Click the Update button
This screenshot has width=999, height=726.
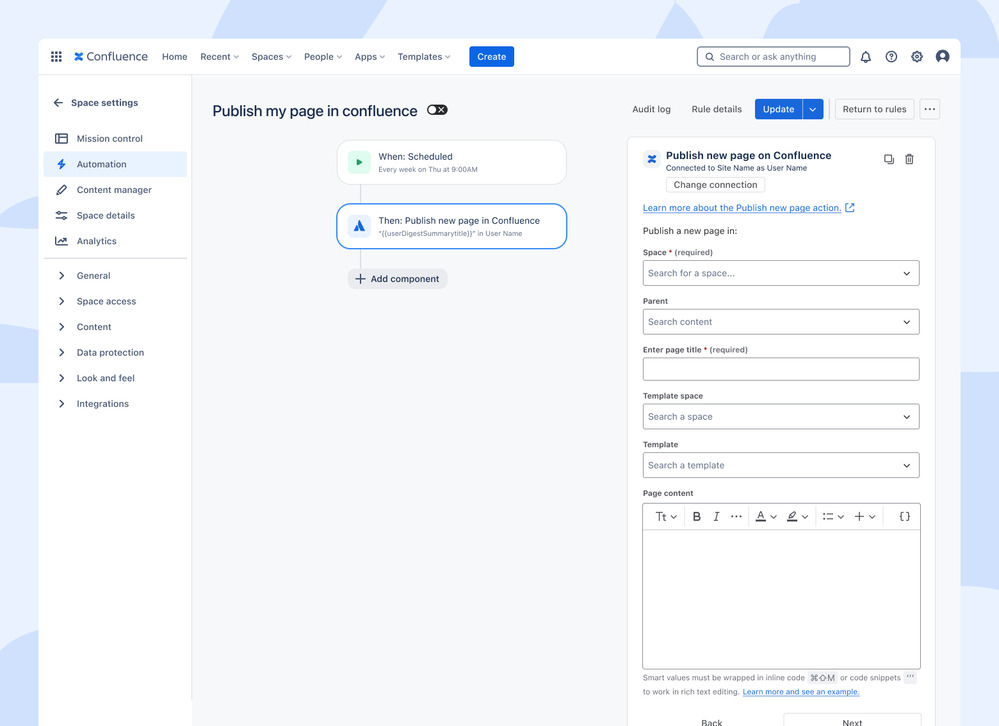click(779, 109)
